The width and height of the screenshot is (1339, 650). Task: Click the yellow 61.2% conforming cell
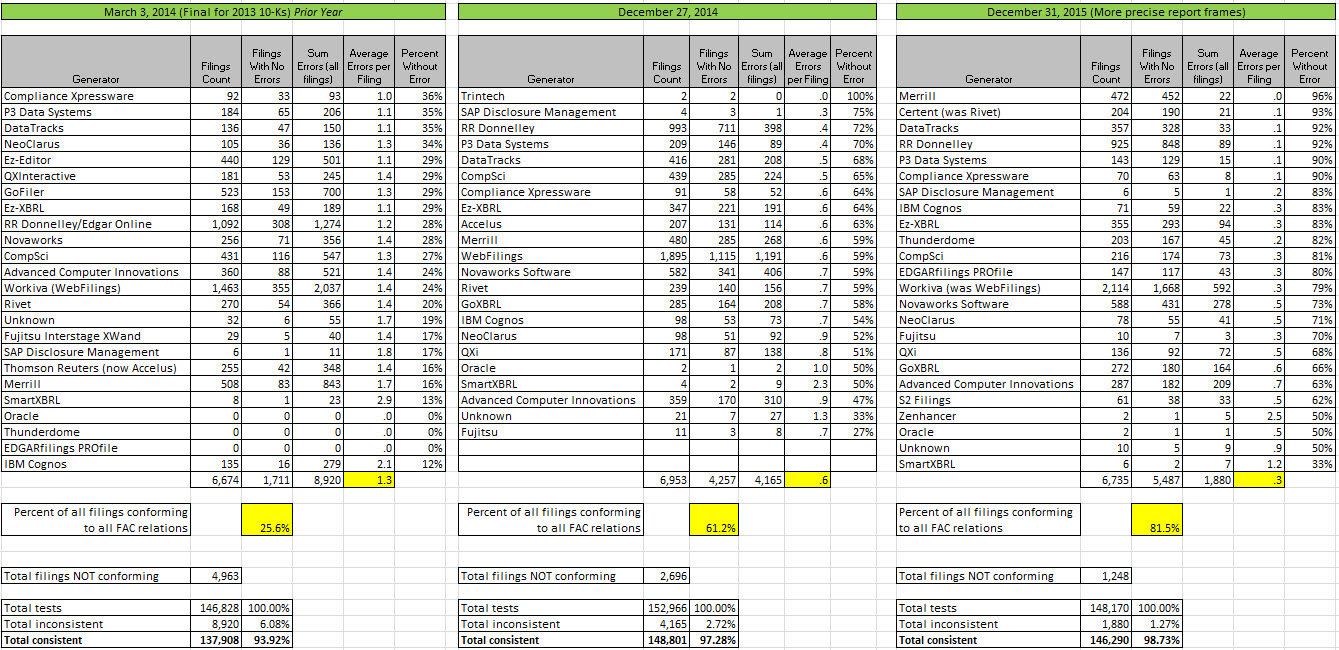point(714,520)
